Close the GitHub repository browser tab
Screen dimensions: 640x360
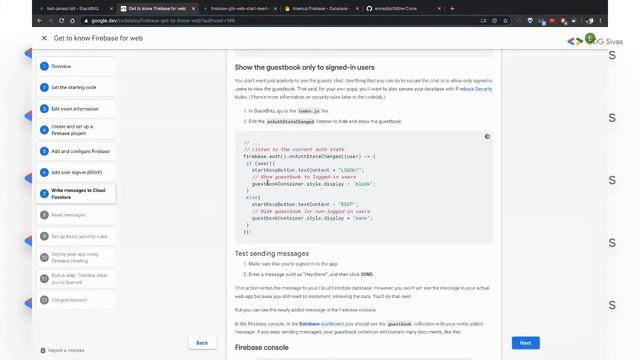click(439, 9)
